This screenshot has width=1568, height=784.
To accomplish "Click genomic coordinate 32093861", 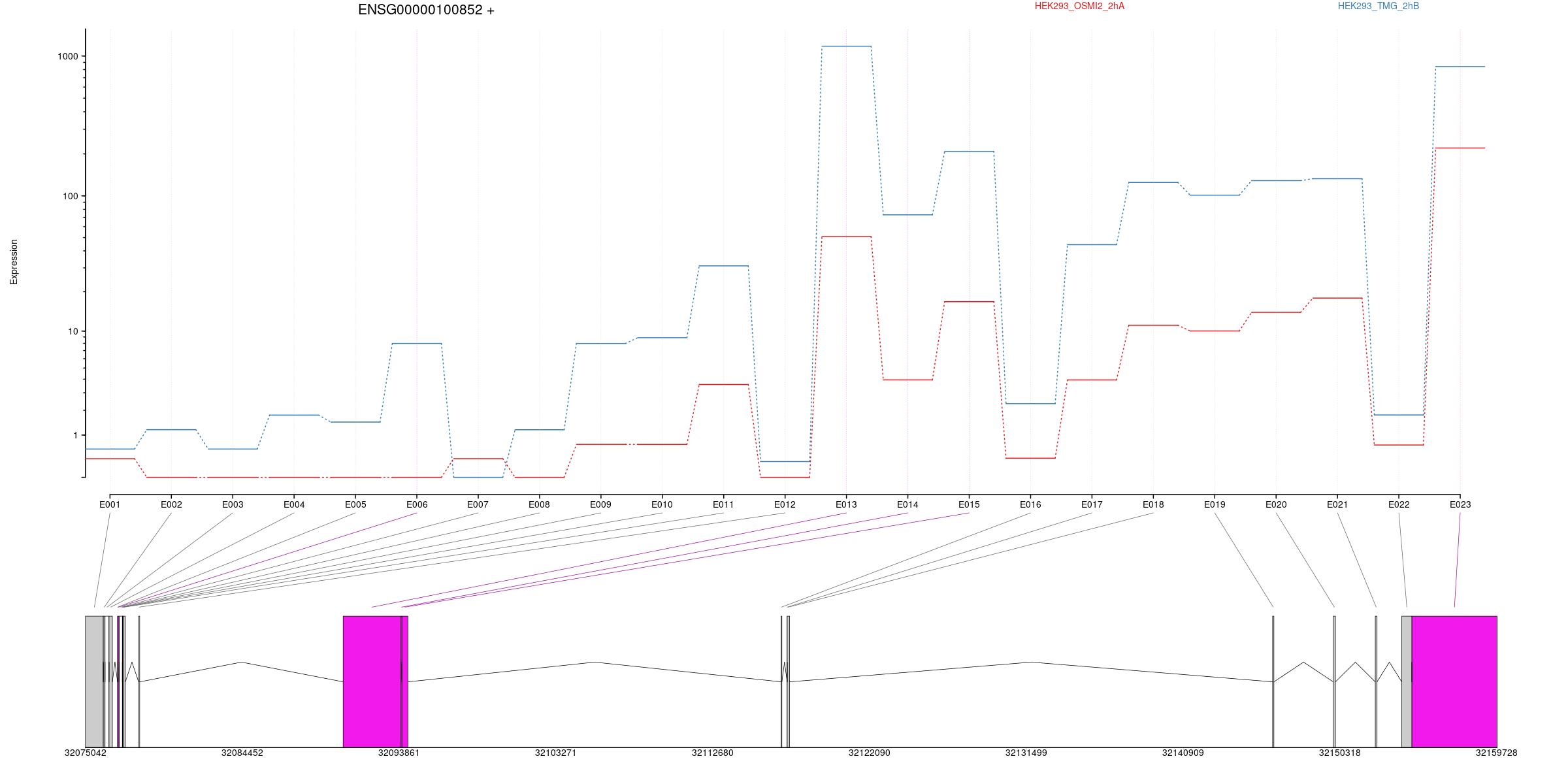I will [399, 753].
